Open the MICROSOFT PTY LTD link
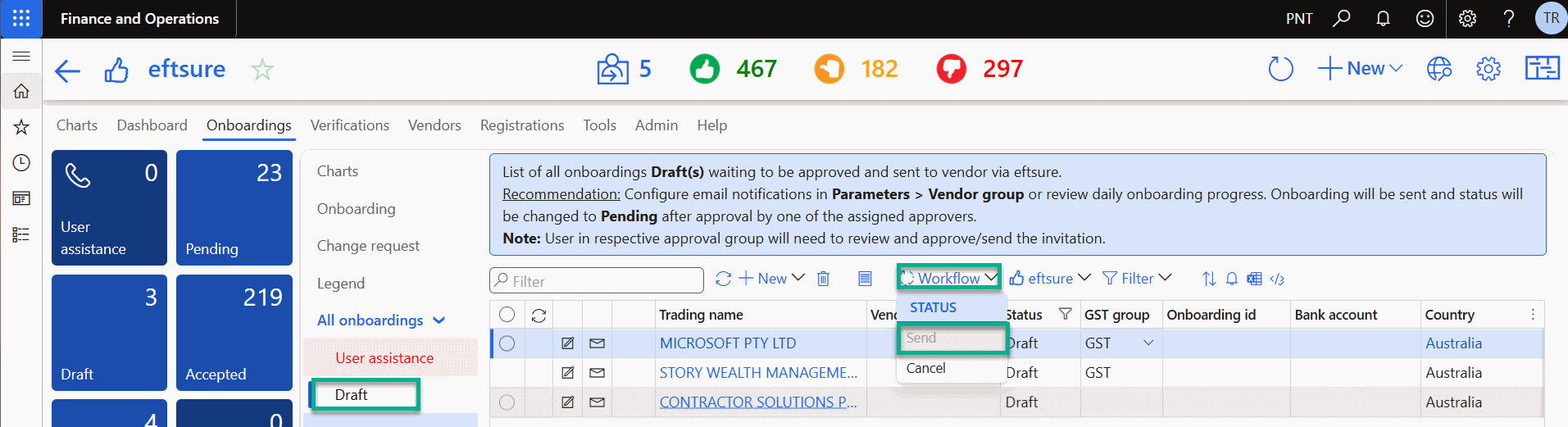1568x427 pixels. [728, 343]
